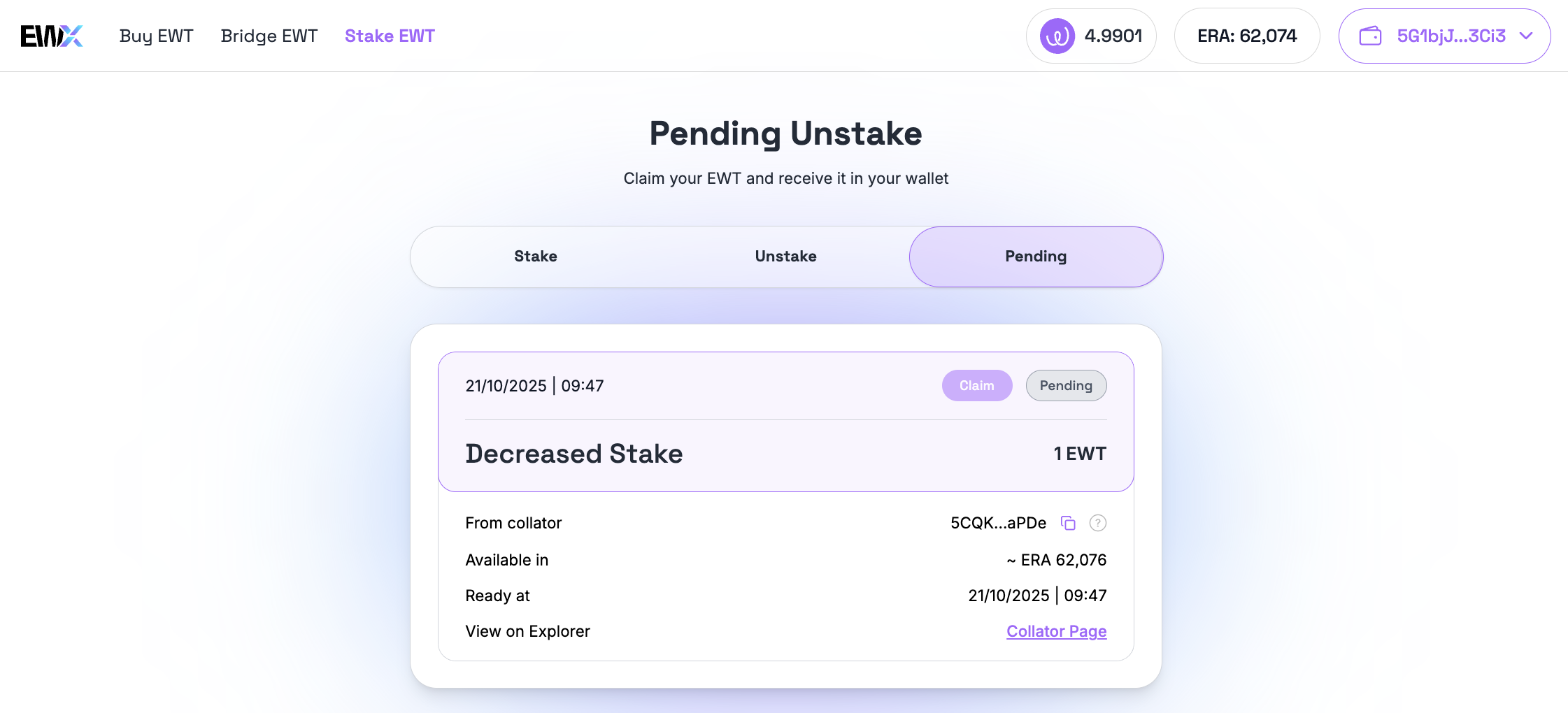Click the purple EWT token balance icon
This screenshot has width=1568, height=713.
[x=1057, y=36]
